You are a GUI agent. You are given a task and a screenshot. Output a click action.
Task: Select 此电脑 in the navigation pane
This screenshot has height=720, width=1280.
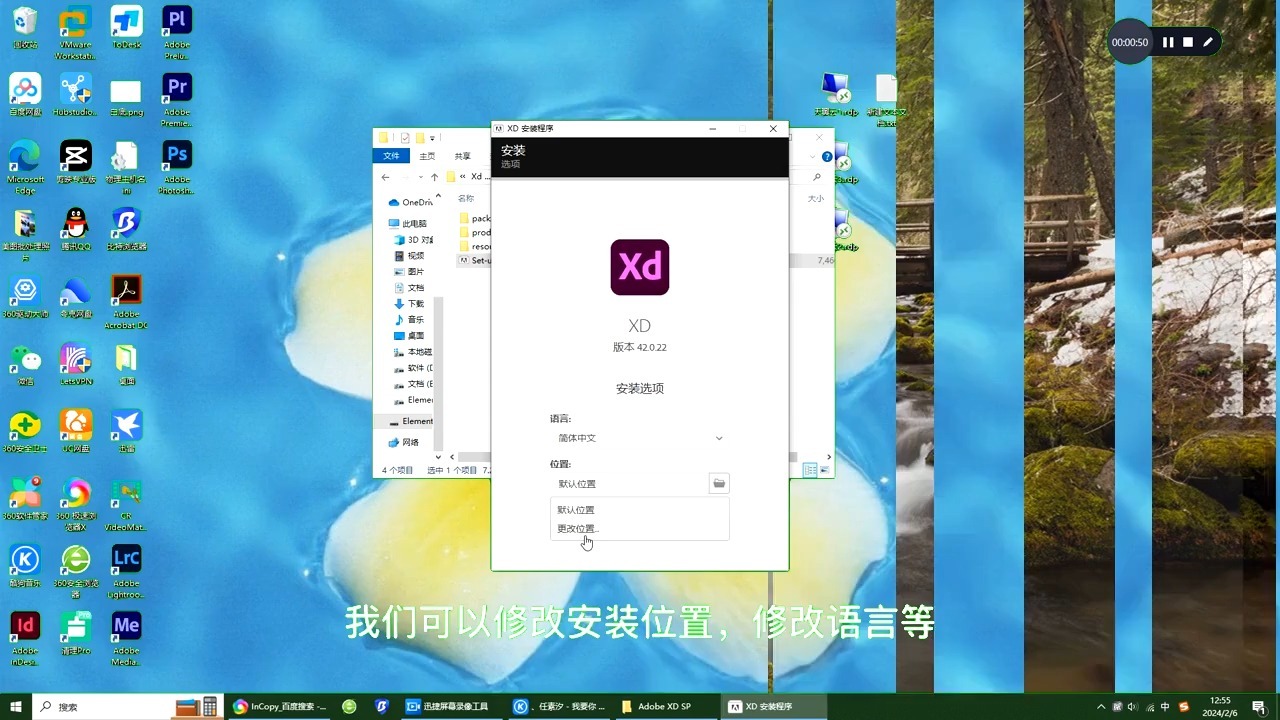coord(408,224)
